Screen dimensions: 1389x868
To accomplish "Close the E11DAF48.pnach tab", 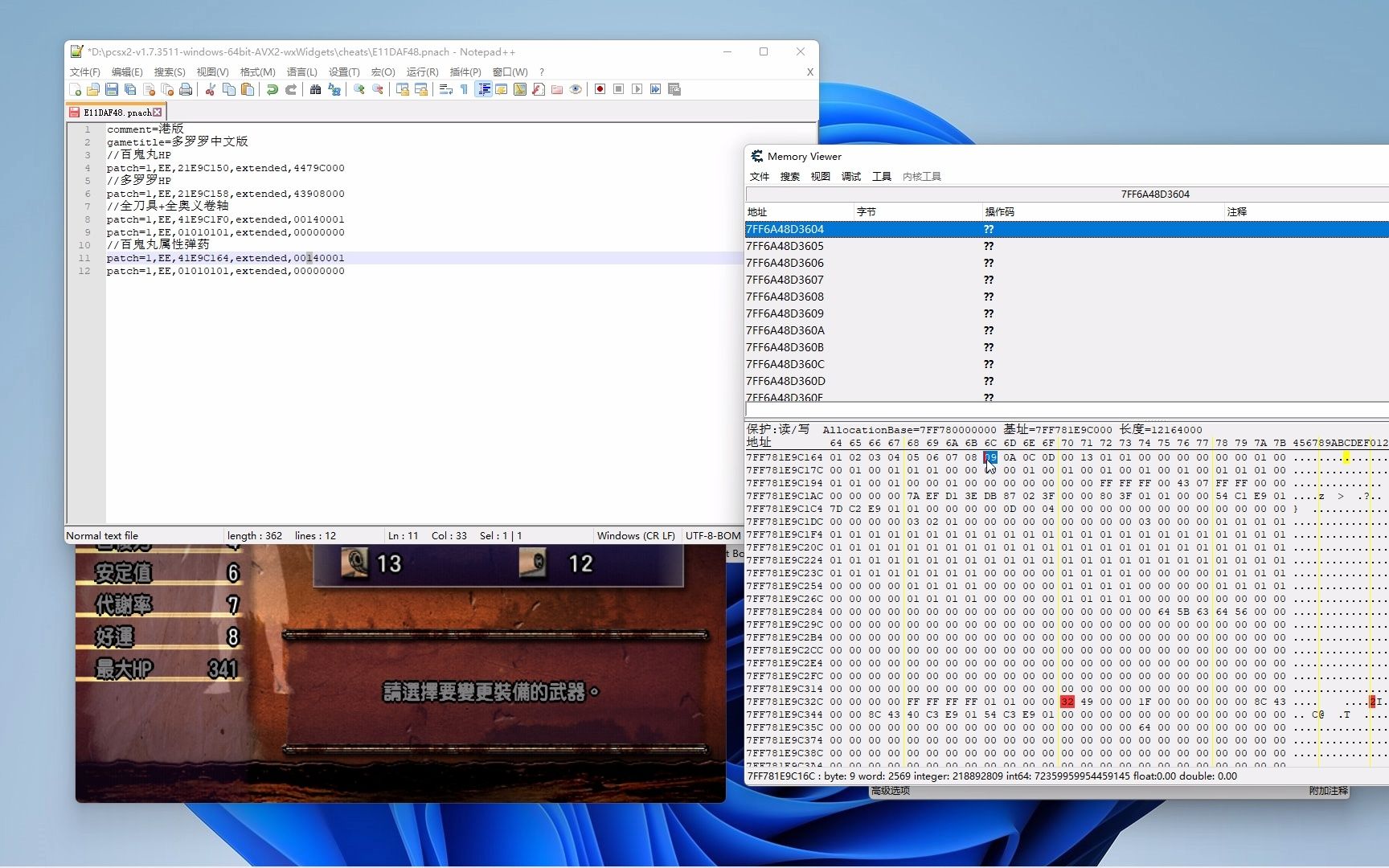I will click(158, 113).
